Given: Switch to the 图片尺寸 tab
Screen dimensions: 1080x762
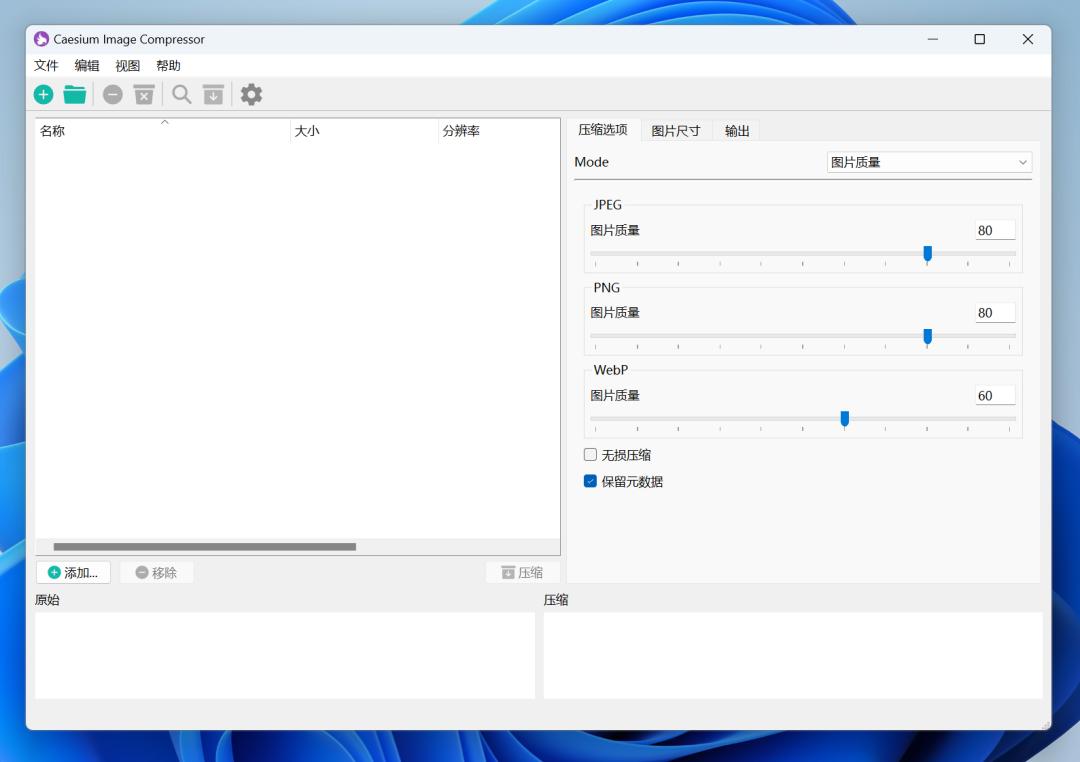Looking at the screenshot, I should click(676, 130).
